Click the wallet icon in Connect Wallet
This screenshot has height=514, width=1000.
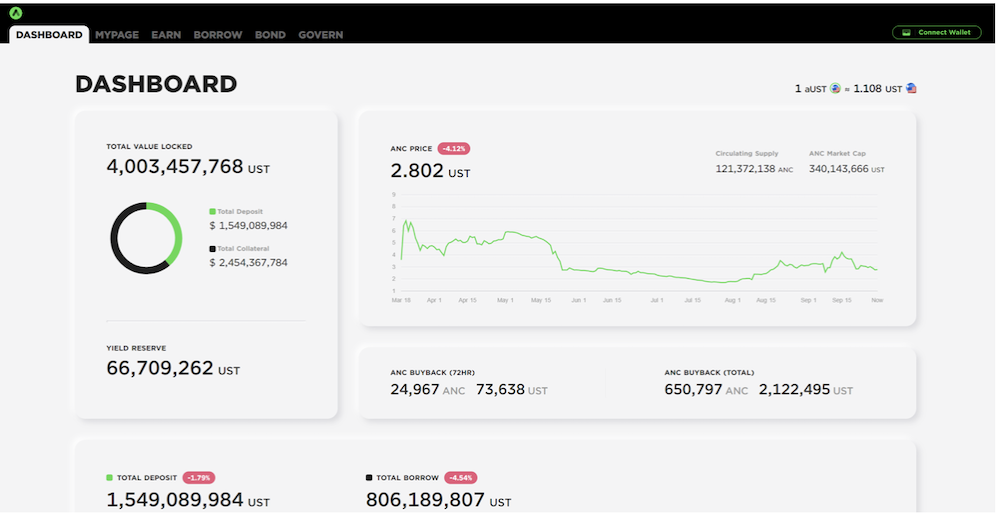tap(906, 33)
